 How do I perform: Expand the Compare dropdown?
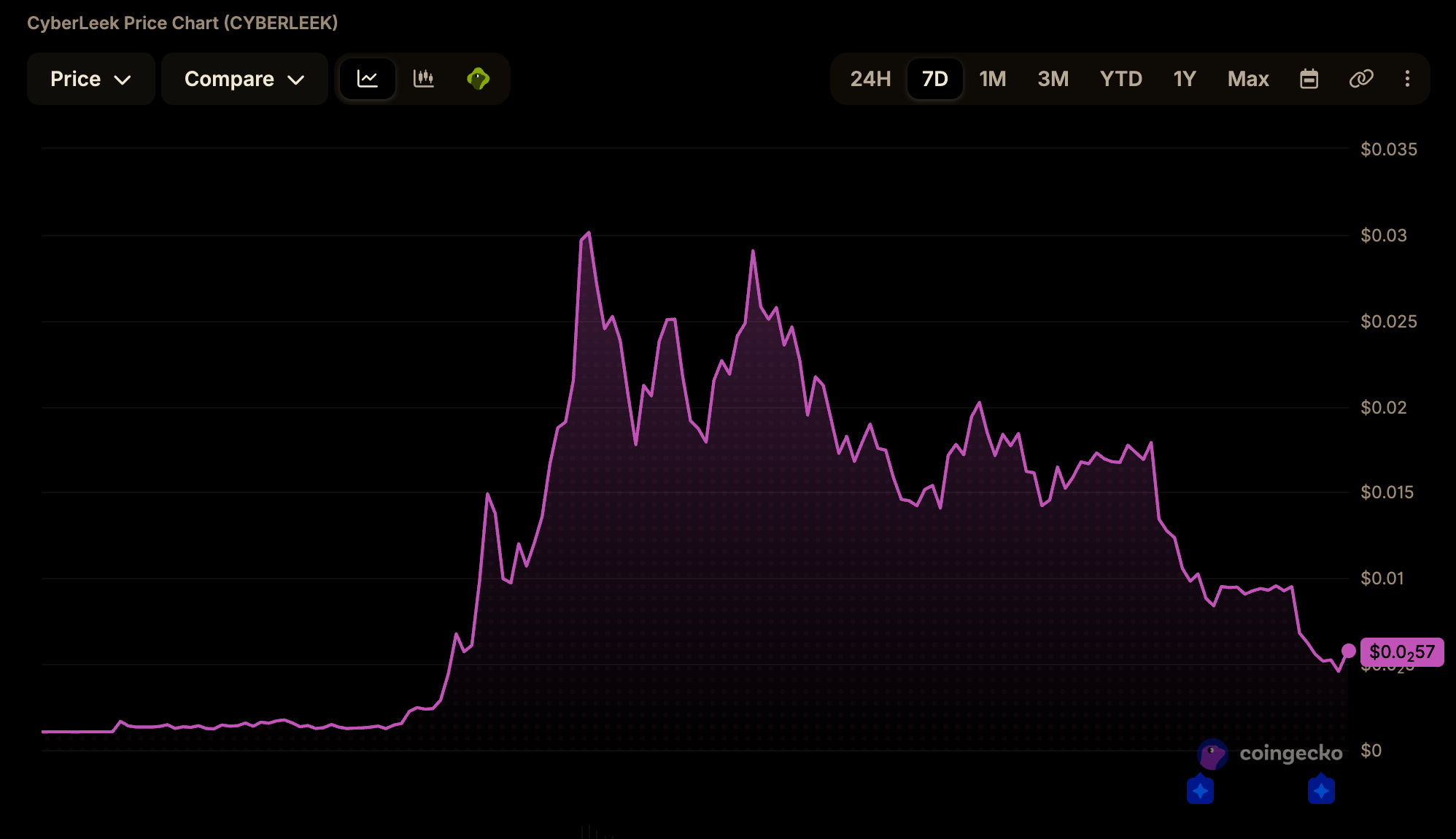click(244, 79)
